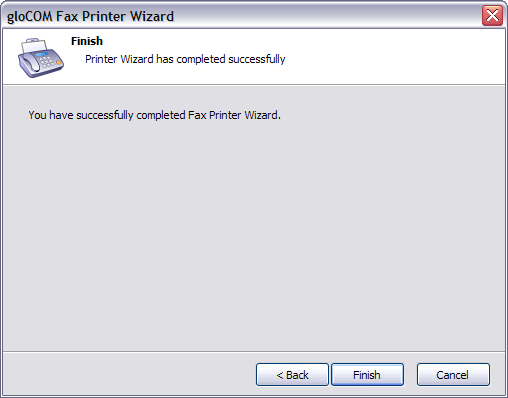
Task: Click the gap between Finish and Cancel buttons
Action: (x=410, y=375)
